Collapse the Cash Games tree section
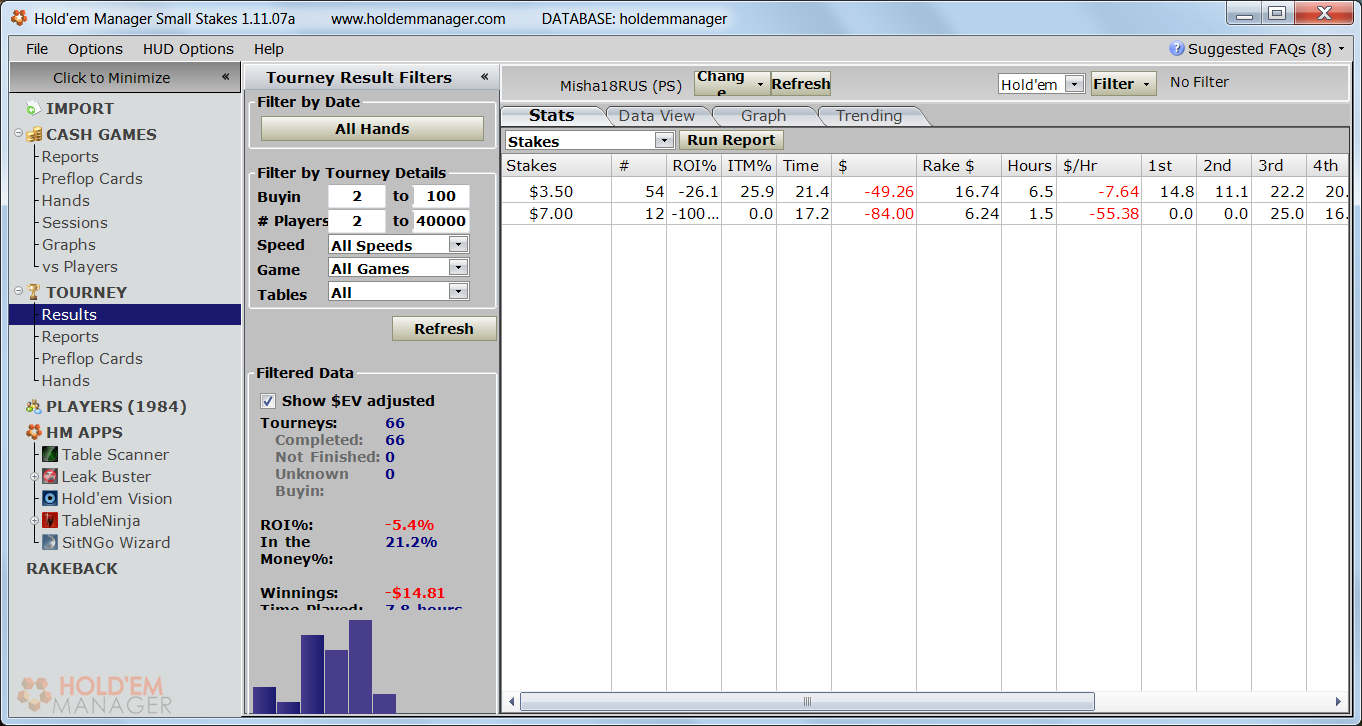This screenshot has width=1362, height=726. (19, 133)
